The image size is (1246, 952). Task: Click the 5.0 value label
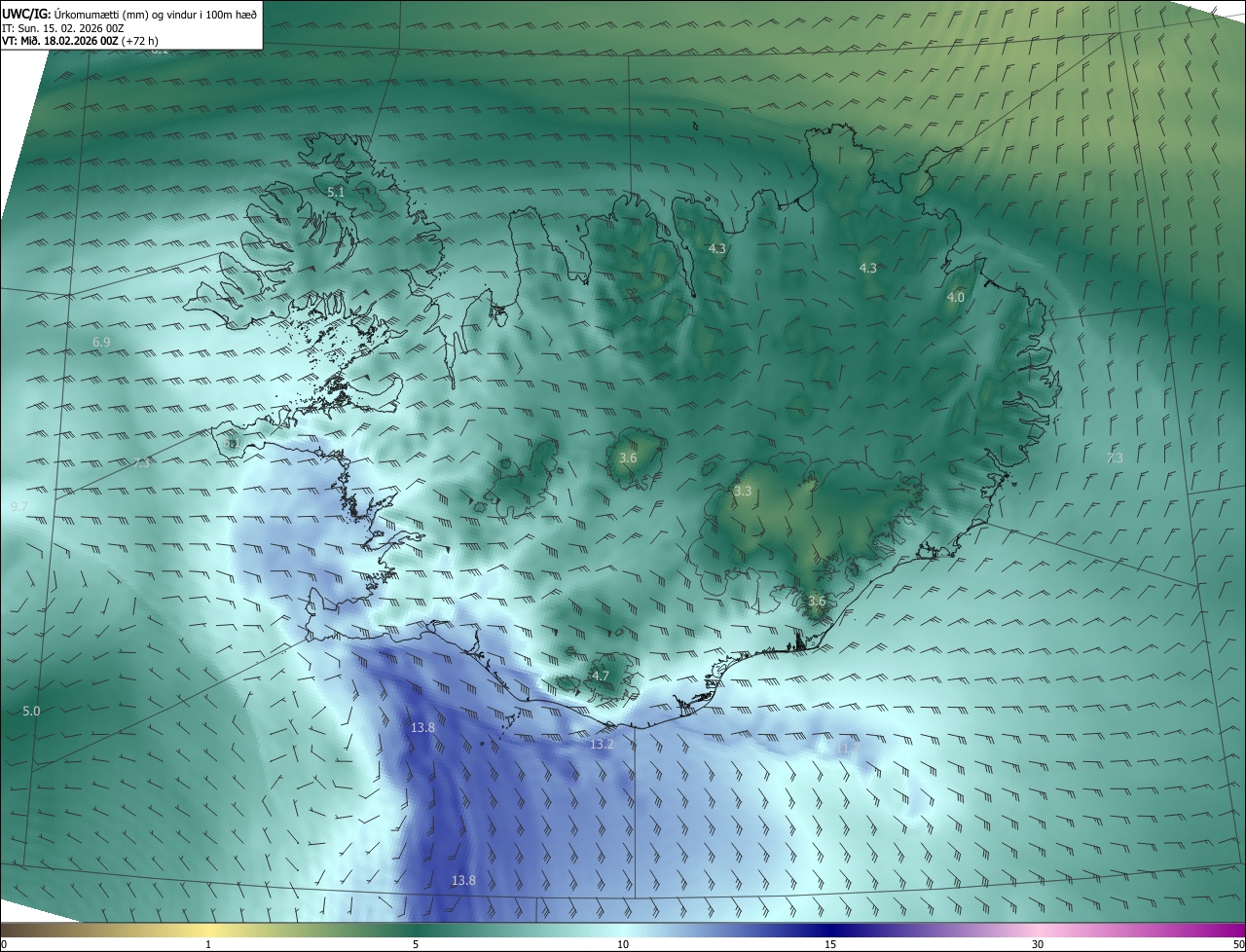coord(31,712)
